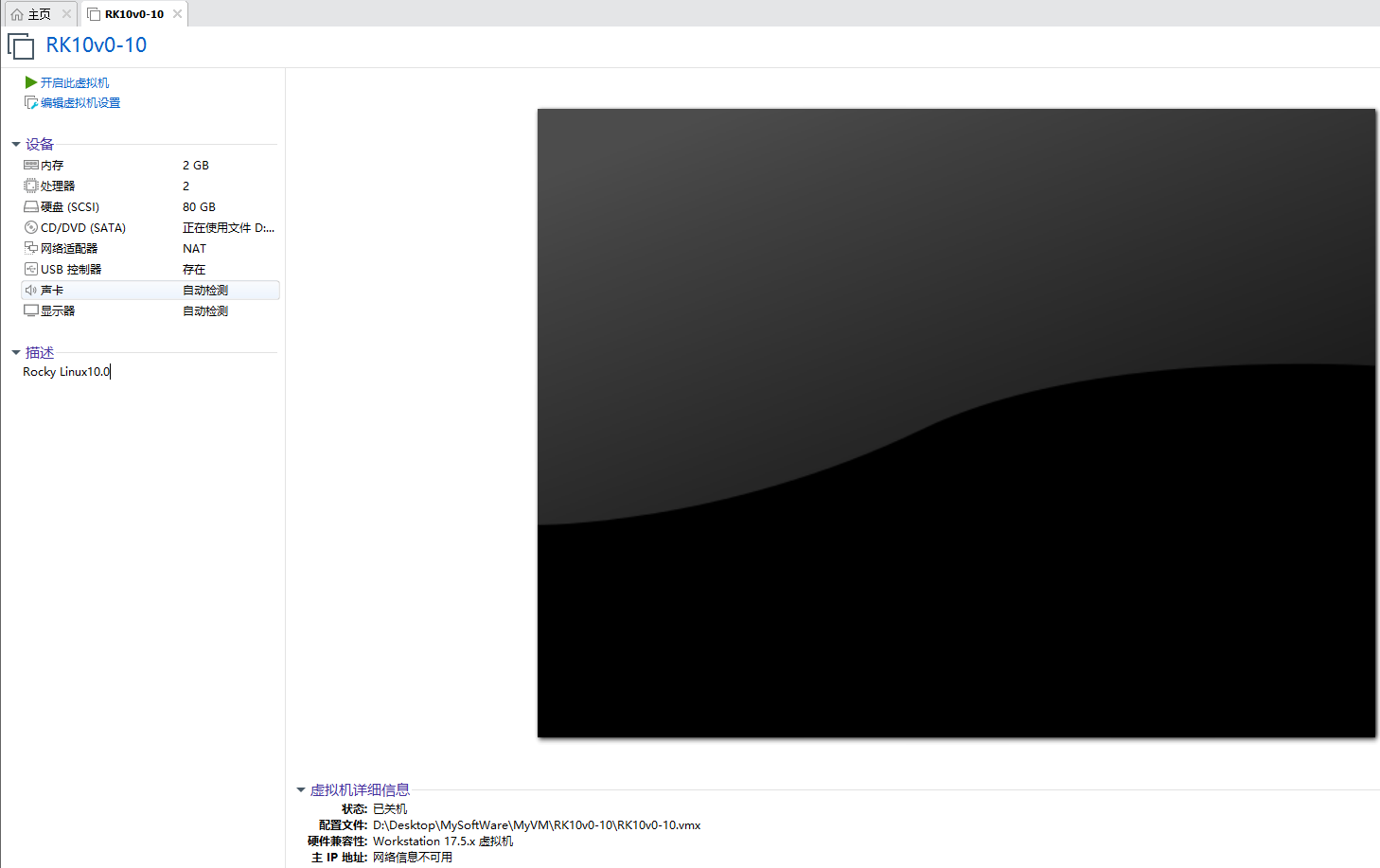
Task: Select the 显示器 display device icon
Action: click(31, 310)
